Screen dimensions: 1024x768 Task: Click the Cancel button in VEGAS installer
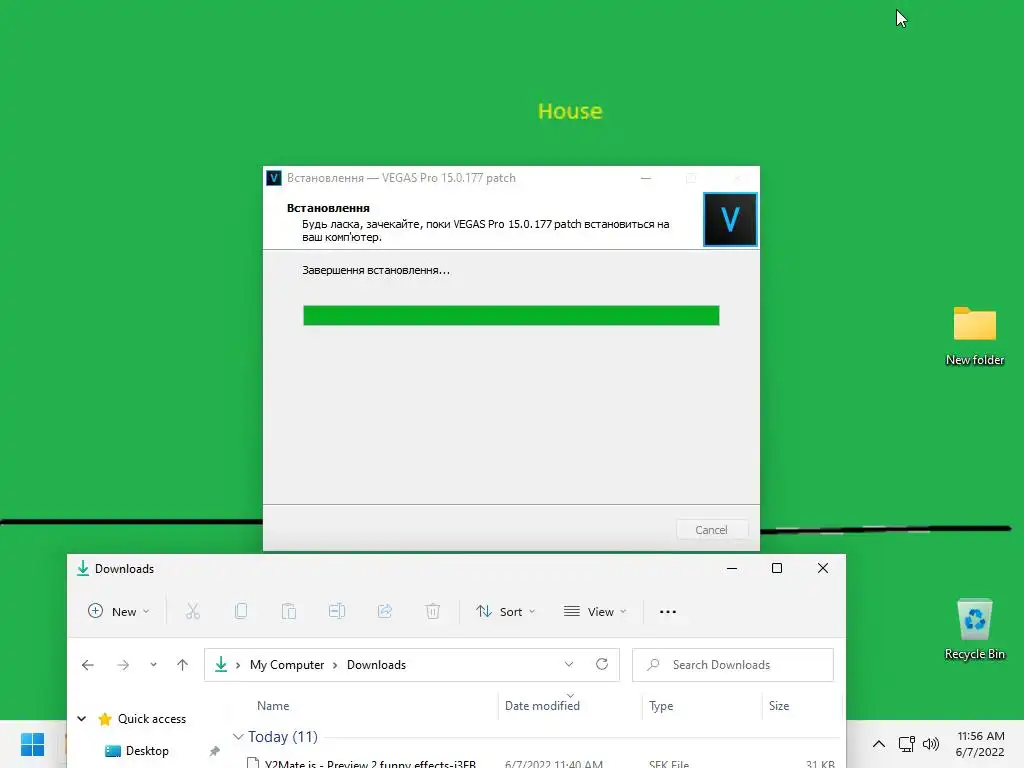(x=711, y=530)
